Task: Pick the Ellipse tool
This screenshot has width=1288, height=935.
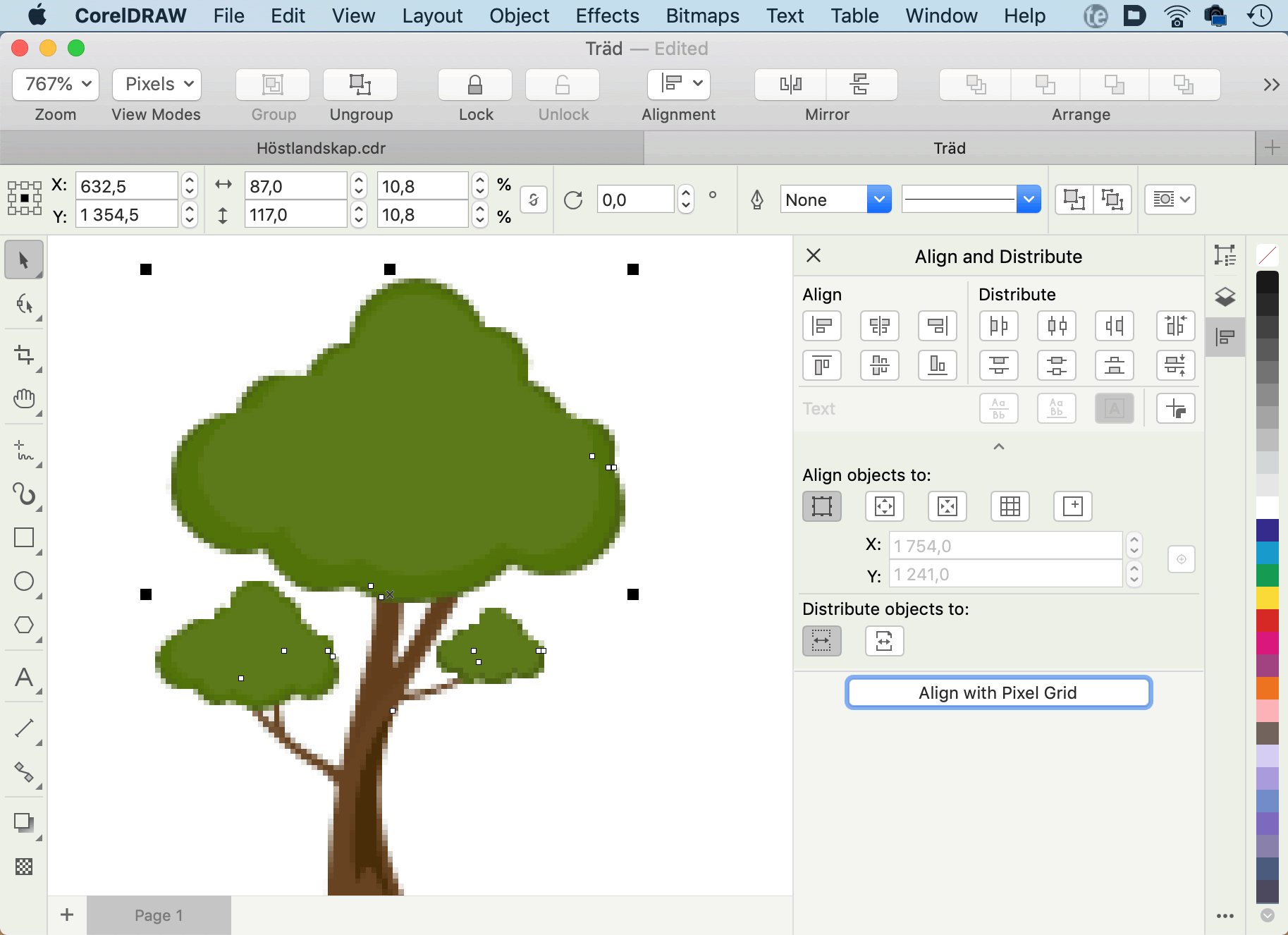Action: click(24, 581)
